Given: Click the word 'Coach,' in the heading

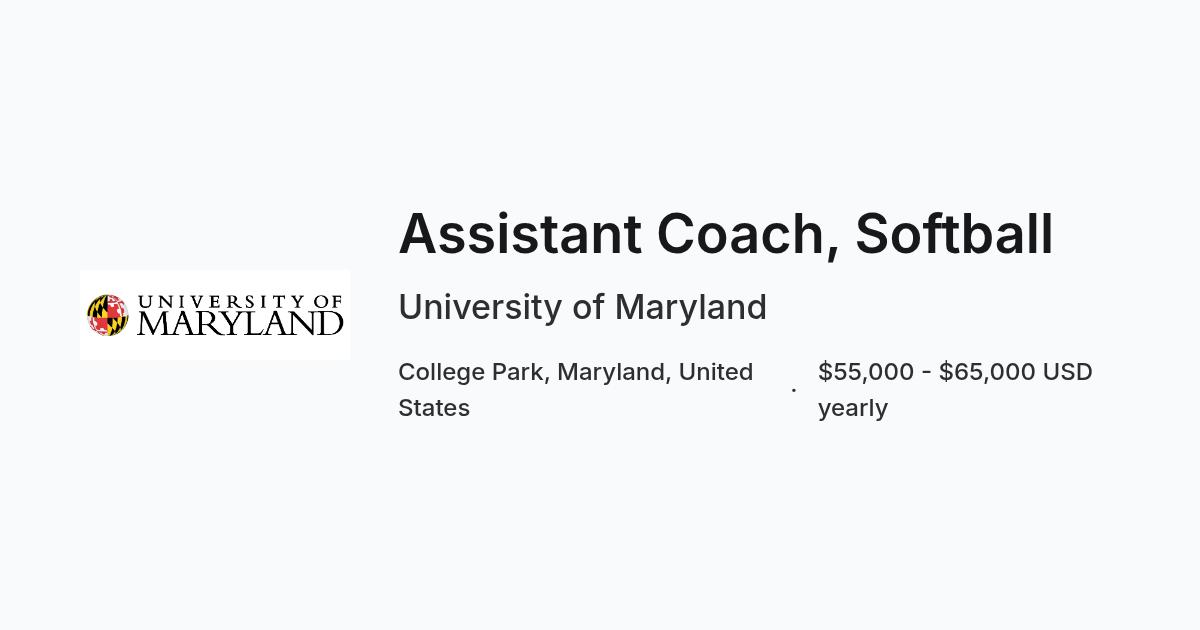Looking at the screenshot, I should coord(748,236).
